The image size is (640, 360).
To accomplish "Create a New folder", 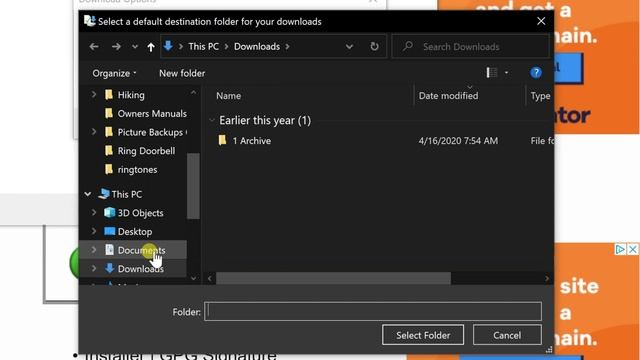I will (x=182, y=73).
